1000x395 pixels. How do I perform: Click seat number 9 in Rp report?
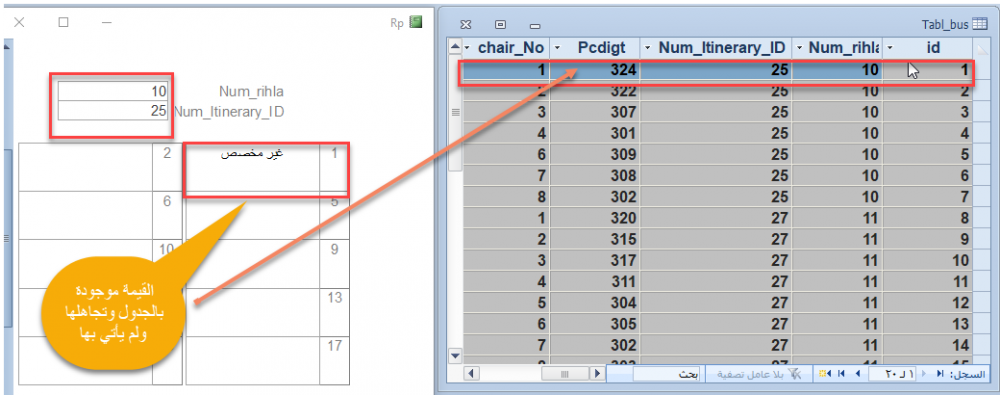334,250
